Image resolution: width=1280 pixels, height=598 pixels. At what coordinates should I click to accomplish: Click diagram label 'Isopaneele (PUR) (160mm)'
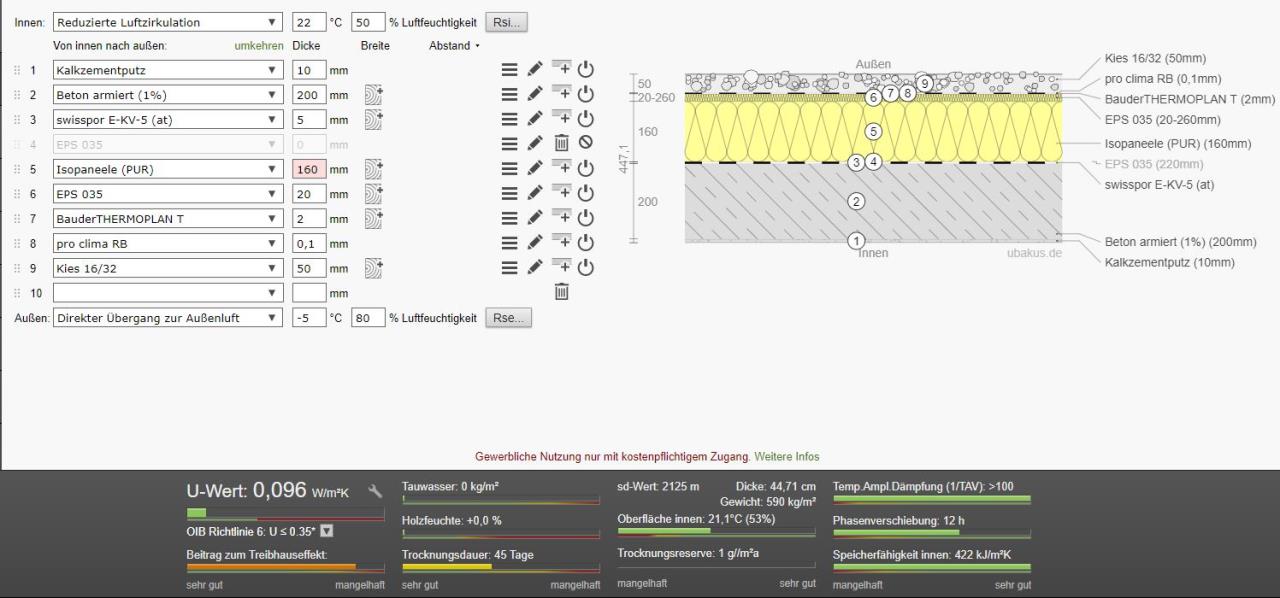point(1178,143)
